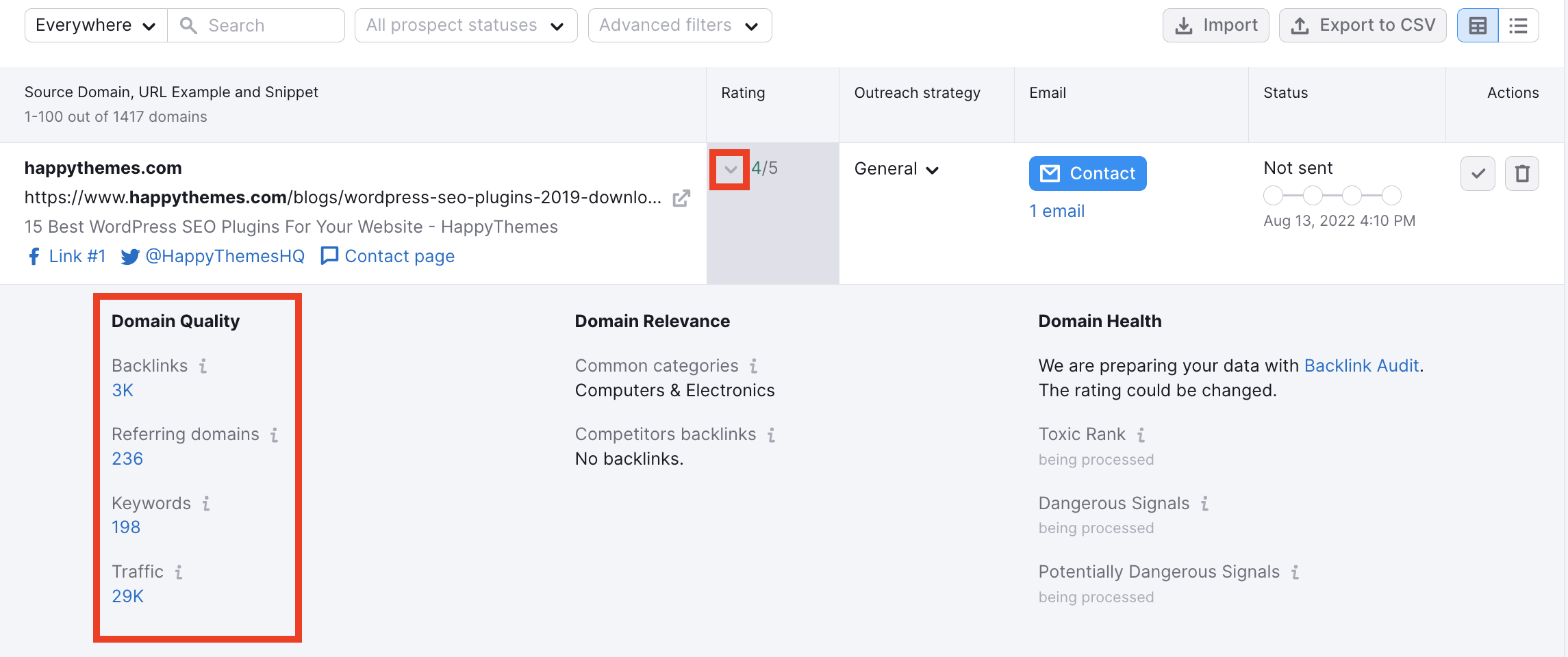Delete happythemes.com prospect with trash icon
The image size is (1568, 657).
coord(1521,173)
